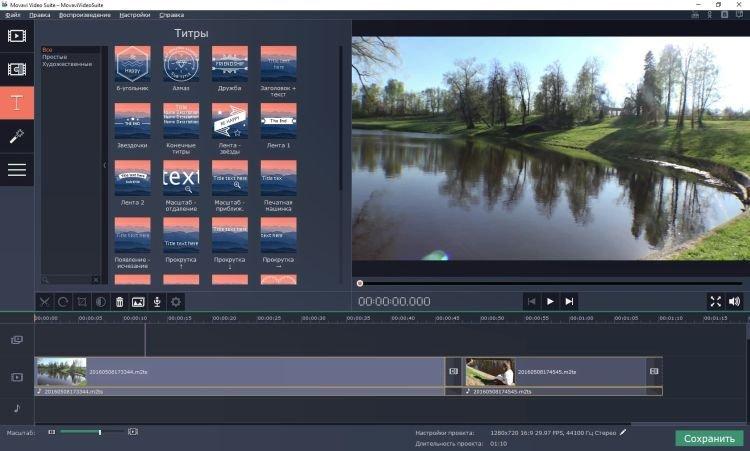Click the video track icon on timeline

click(x=17, y=377)
